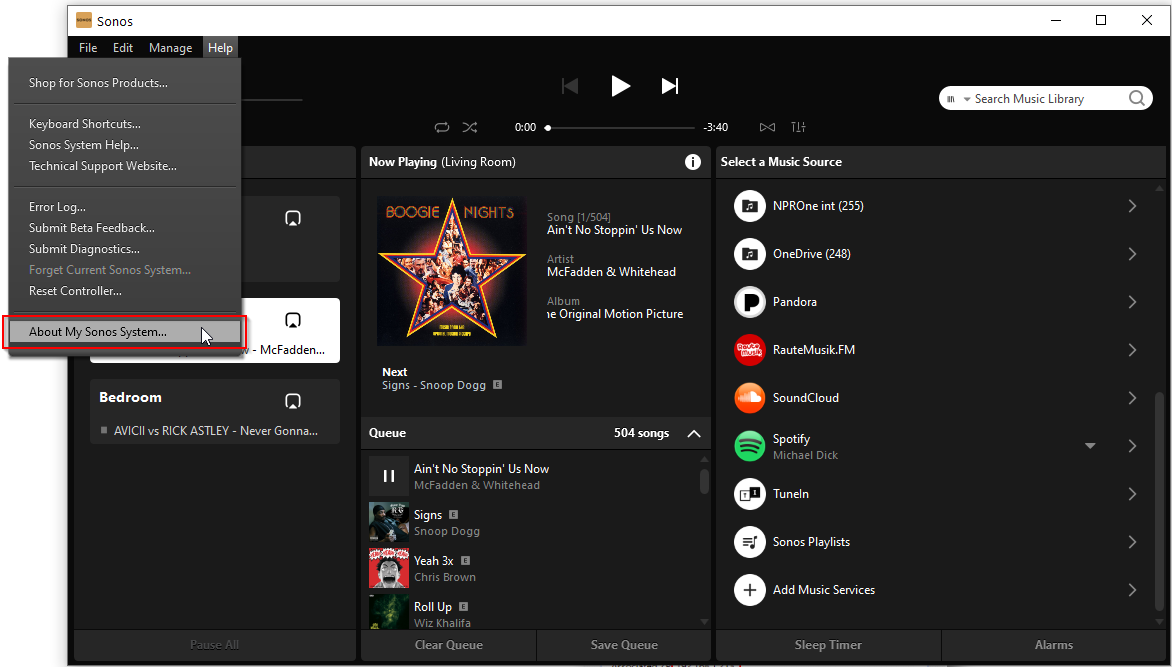Select the TuneIn service icon
1172x667 pixels.
(750, 494)
